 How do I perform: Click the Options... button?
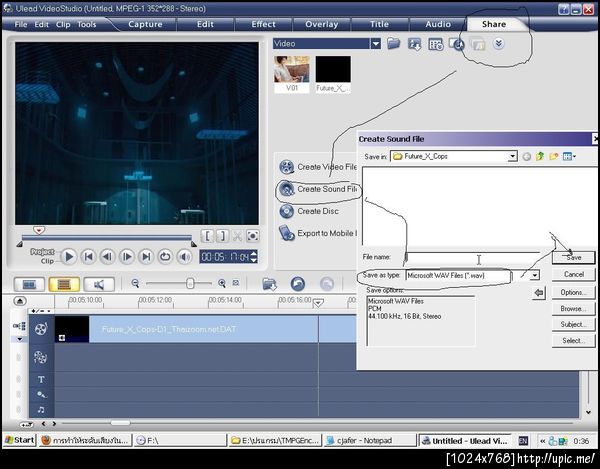(x=573, y=293)
